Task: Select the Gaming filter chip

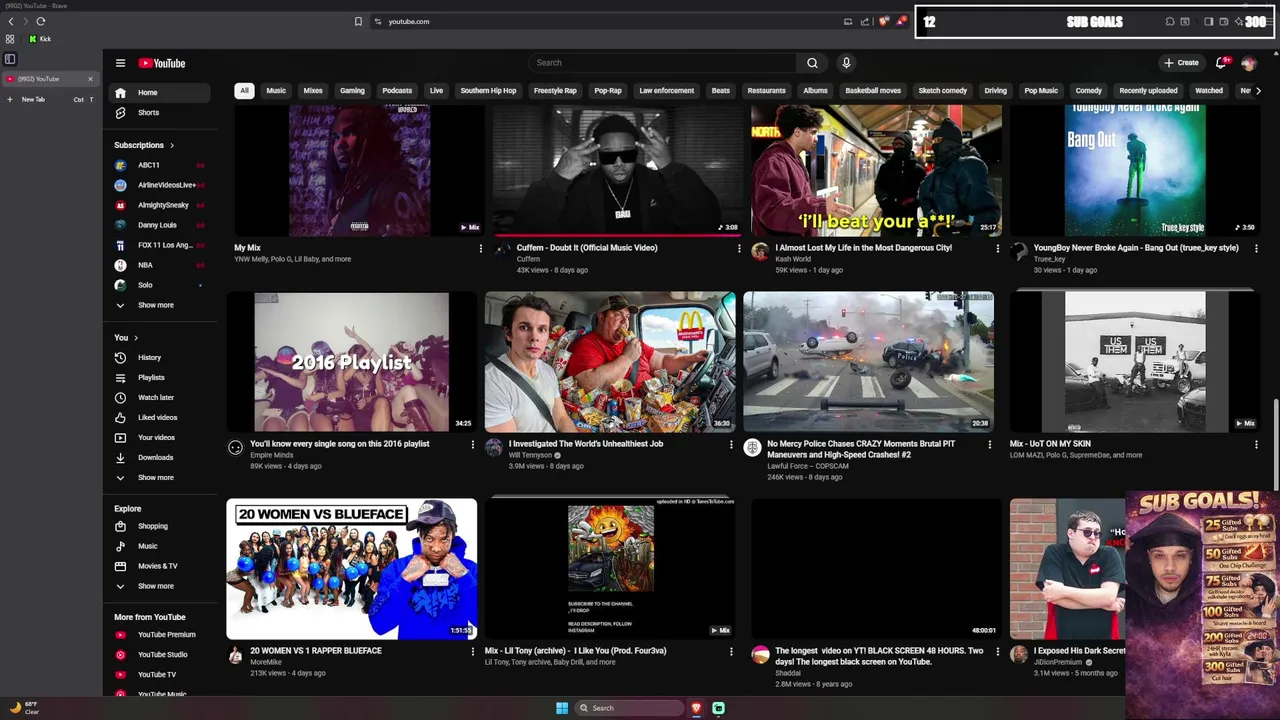Action: point(352,90)
